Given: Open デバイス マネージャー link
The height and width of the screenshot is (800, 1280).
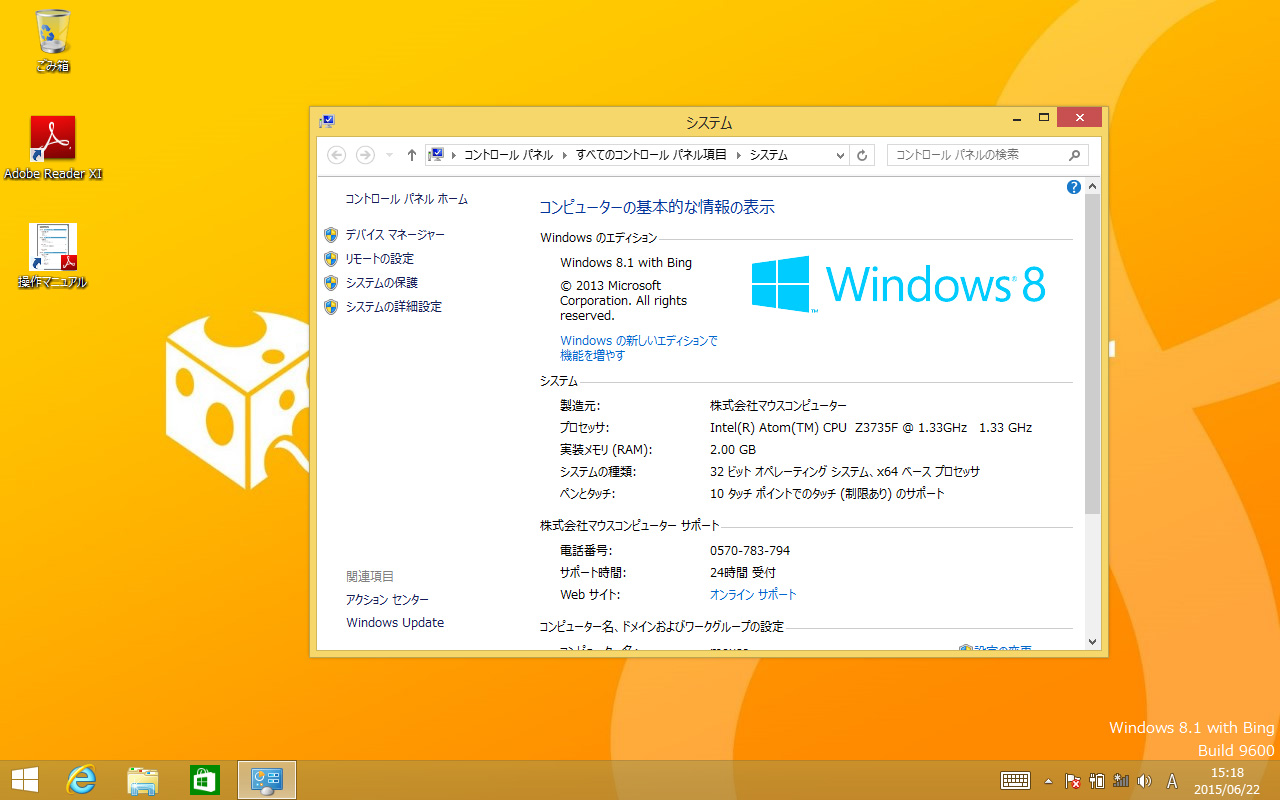Looking at the screenshot, I should point(395,235).
